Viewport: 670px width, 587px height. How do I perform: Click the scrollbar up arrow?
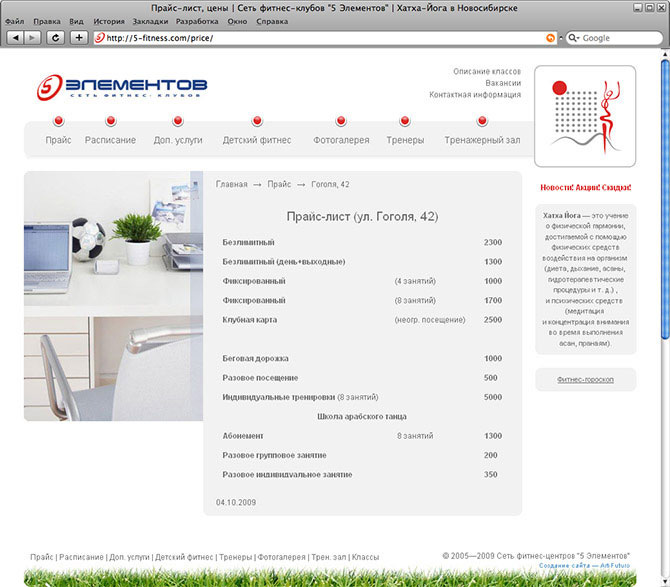[665, 54]
